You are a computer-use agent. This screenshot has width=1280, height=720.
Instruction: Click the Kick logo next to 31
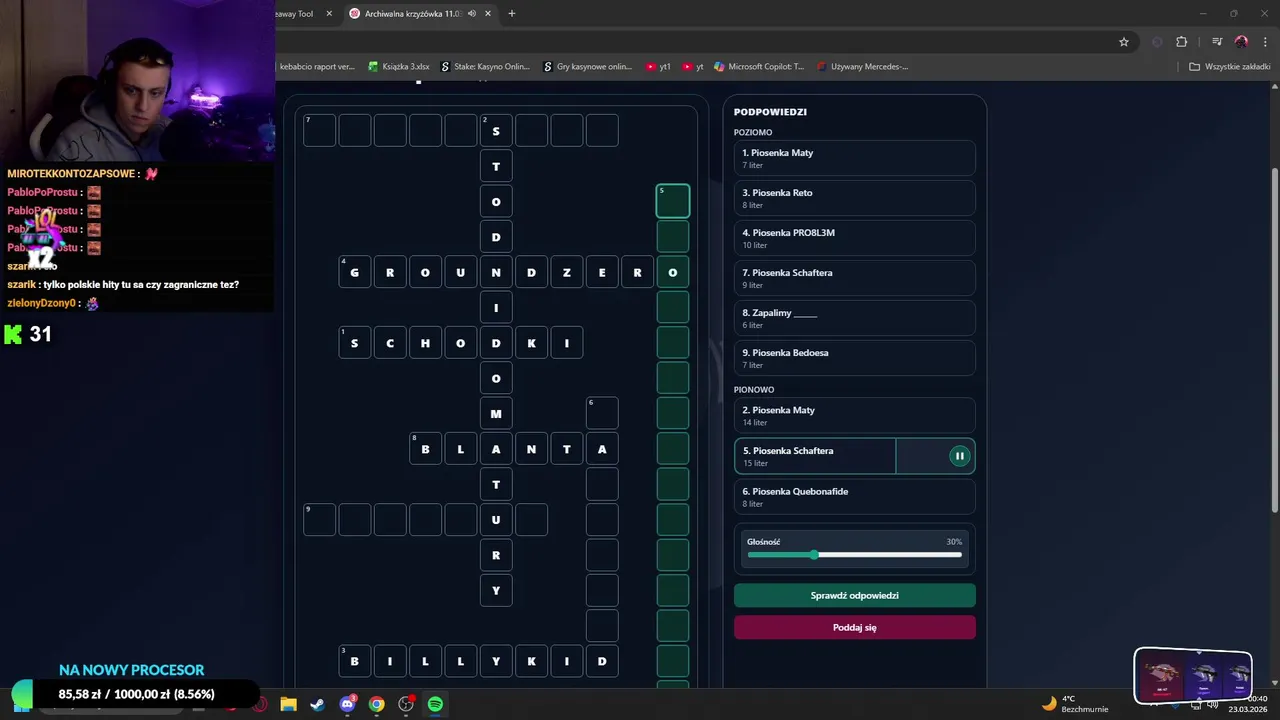(x=13, y=334)
